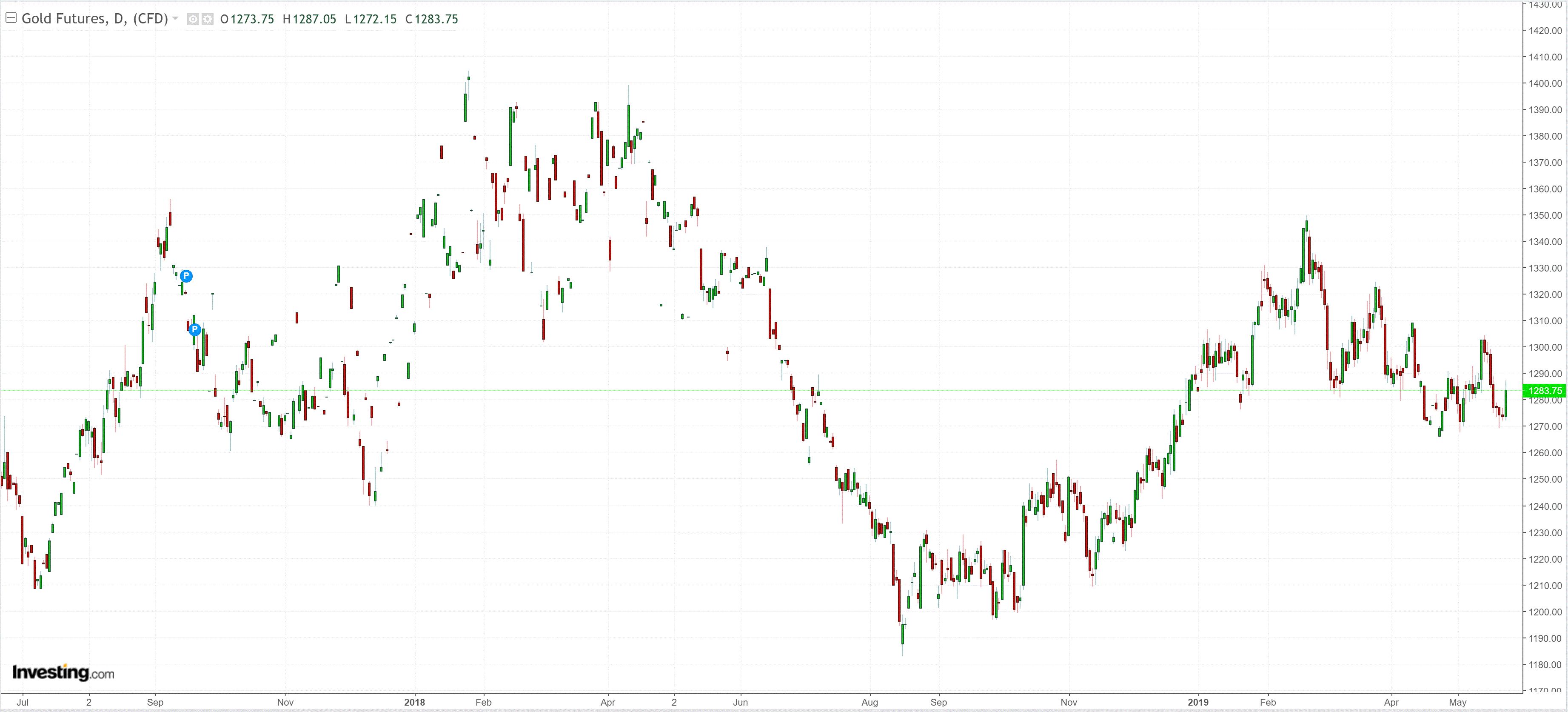1568x712 pixels.
Task: Click the Jul label on the time axis
Action: tap(23, 702)
